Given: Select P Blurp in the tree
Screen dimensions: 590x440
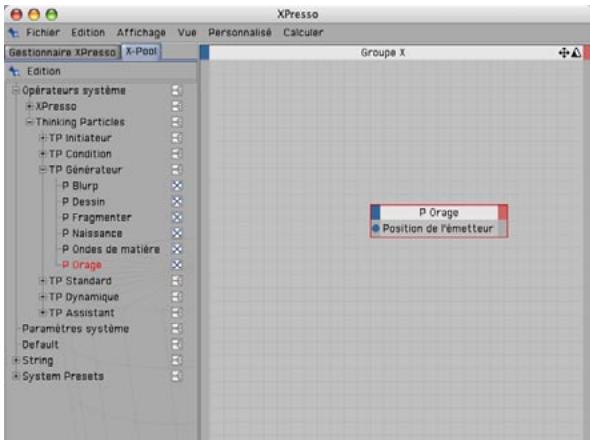Looking at the screenshot, I should [80, 186].
